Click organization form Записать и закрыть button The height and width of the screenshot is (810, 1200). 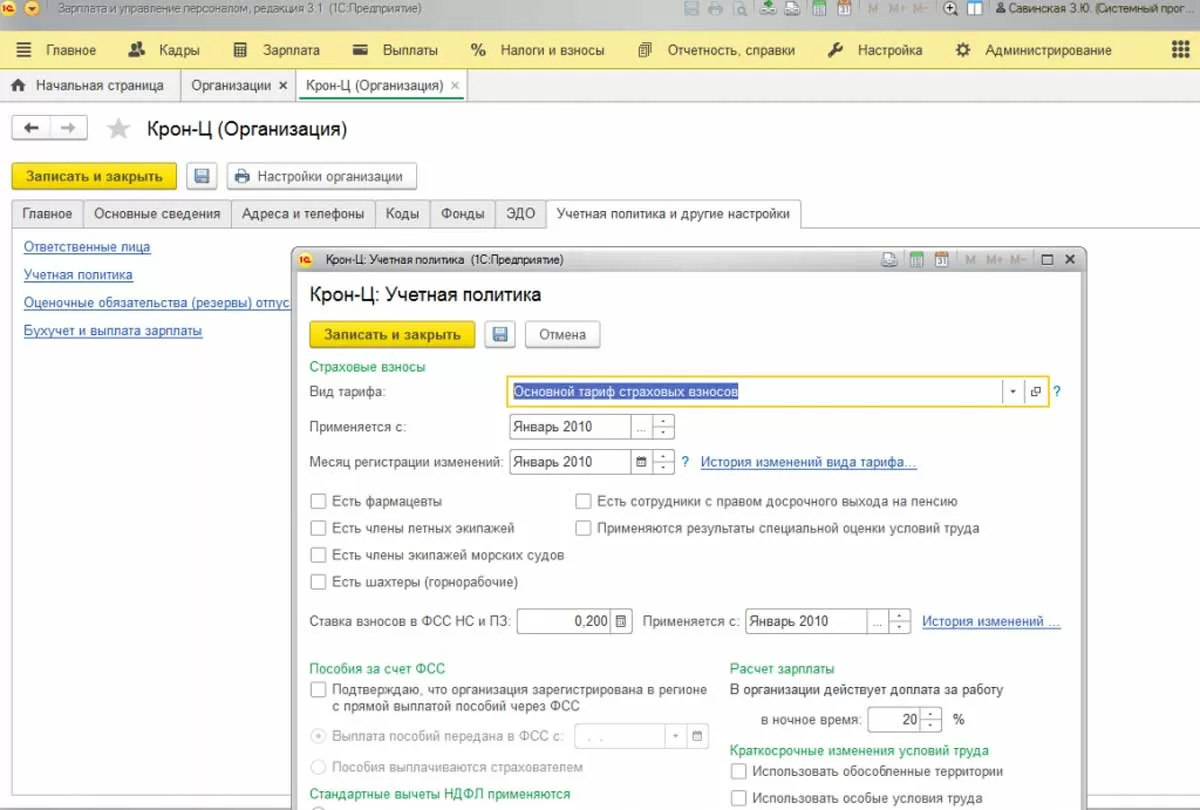[94, 176]
